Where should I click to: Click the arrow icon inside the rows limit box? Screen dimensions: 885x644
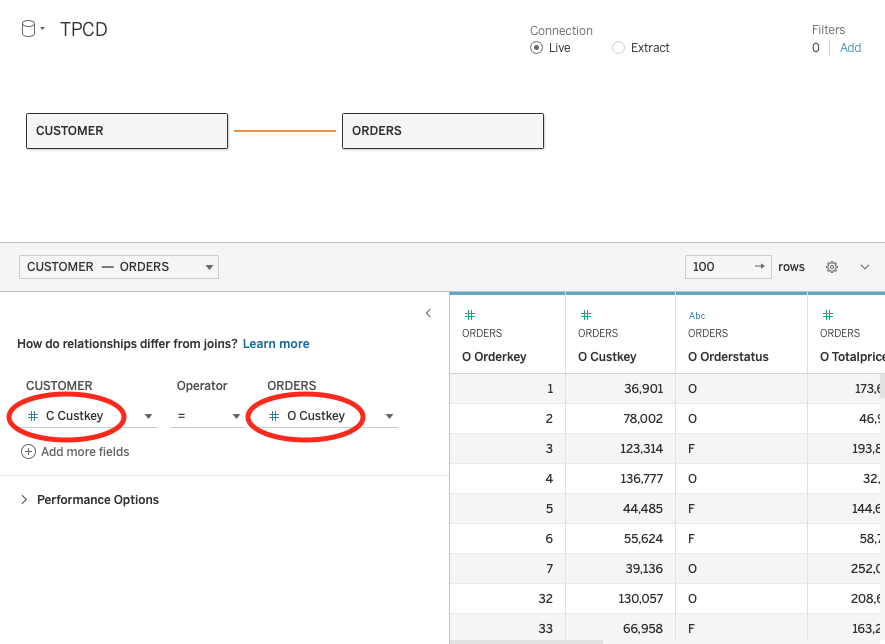[760, 266]
